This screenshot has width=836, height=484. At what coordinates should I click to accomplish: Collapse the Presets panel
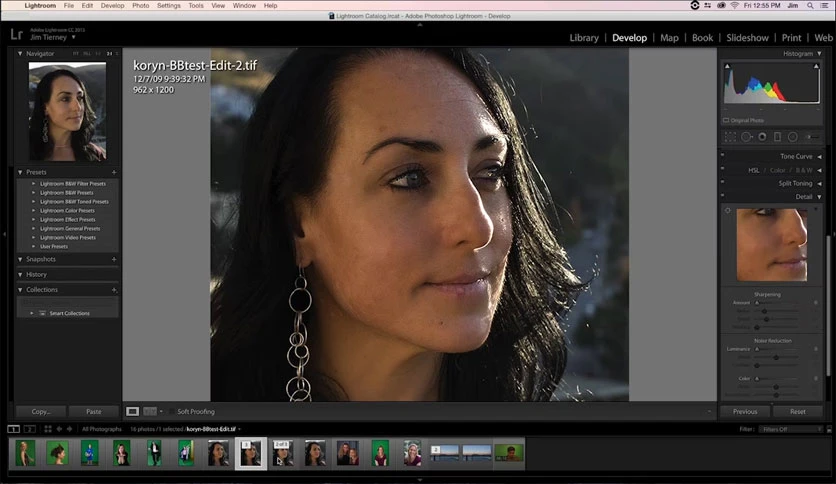pyautogui.click(x=20, y=172)
